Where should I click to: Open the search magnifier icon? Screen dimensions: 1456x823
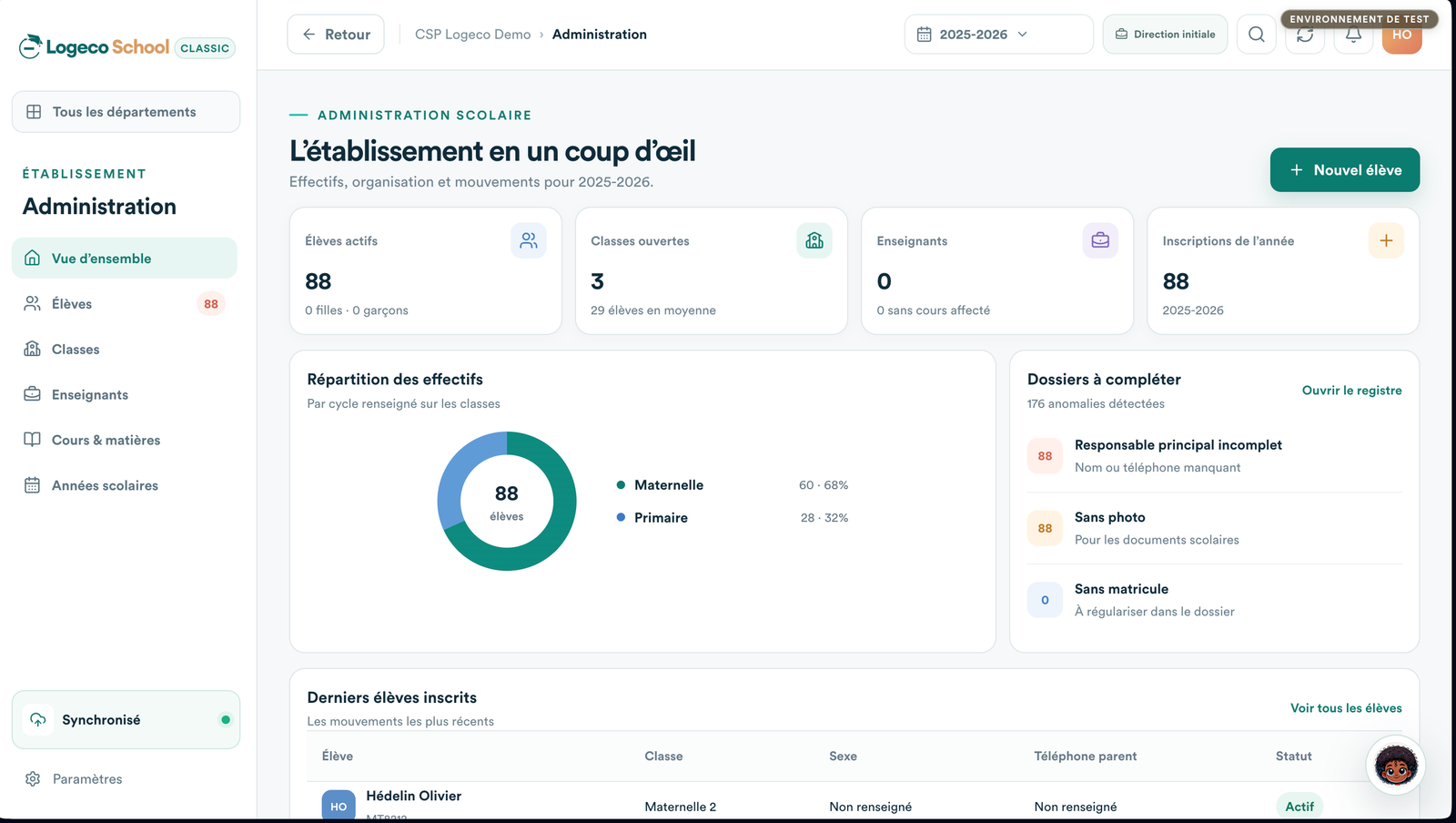coord(1257,35)
